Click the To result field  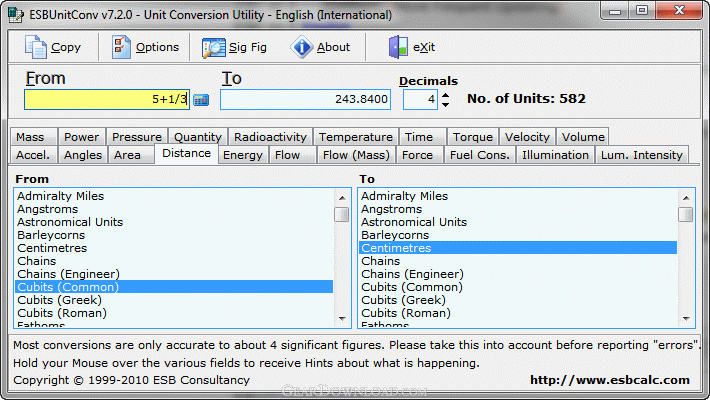point(306,100)
